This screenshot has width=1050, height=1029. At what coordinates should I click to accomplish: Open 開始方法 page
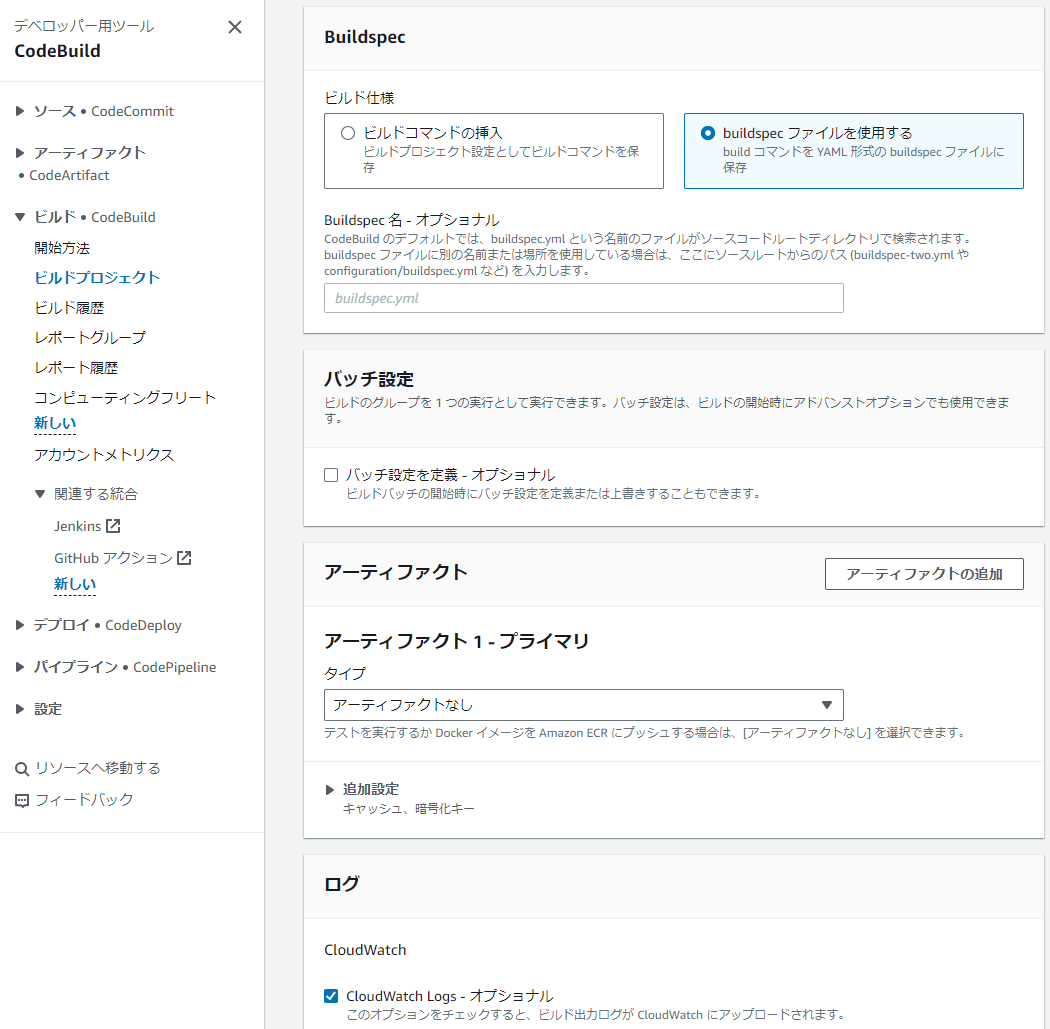point(62,248)
